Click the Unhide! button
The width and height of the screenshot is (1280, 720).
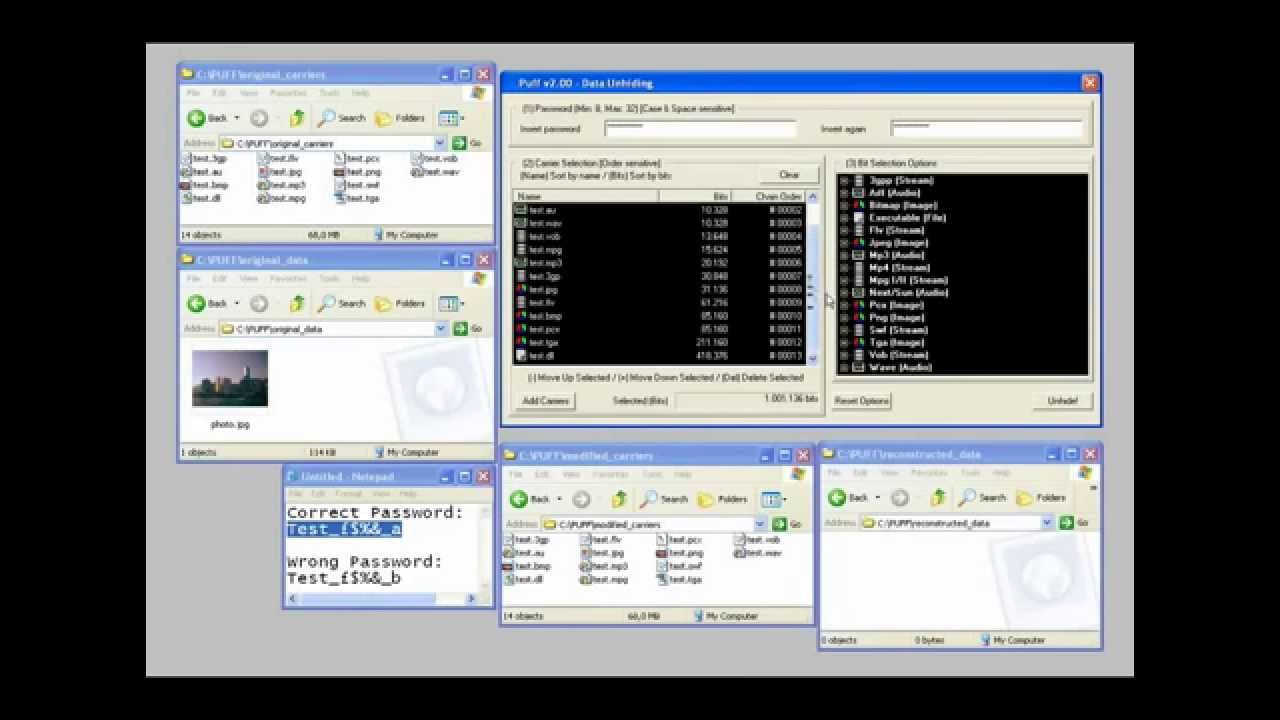pyautogui.click(x=1062, y=401)
